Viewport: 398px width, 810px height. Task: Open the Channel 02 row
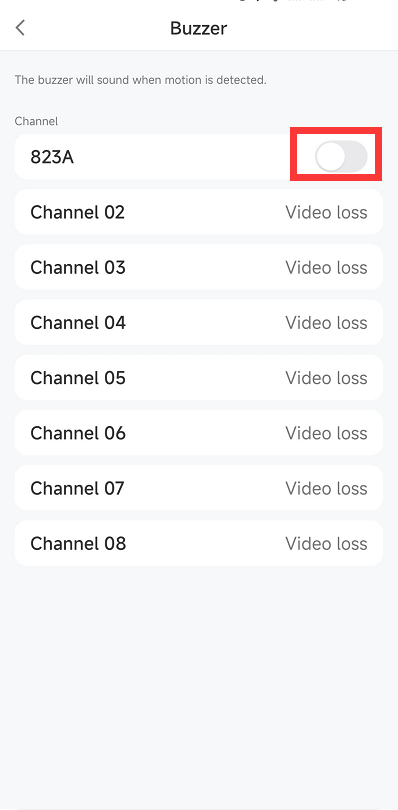[198, 212]
